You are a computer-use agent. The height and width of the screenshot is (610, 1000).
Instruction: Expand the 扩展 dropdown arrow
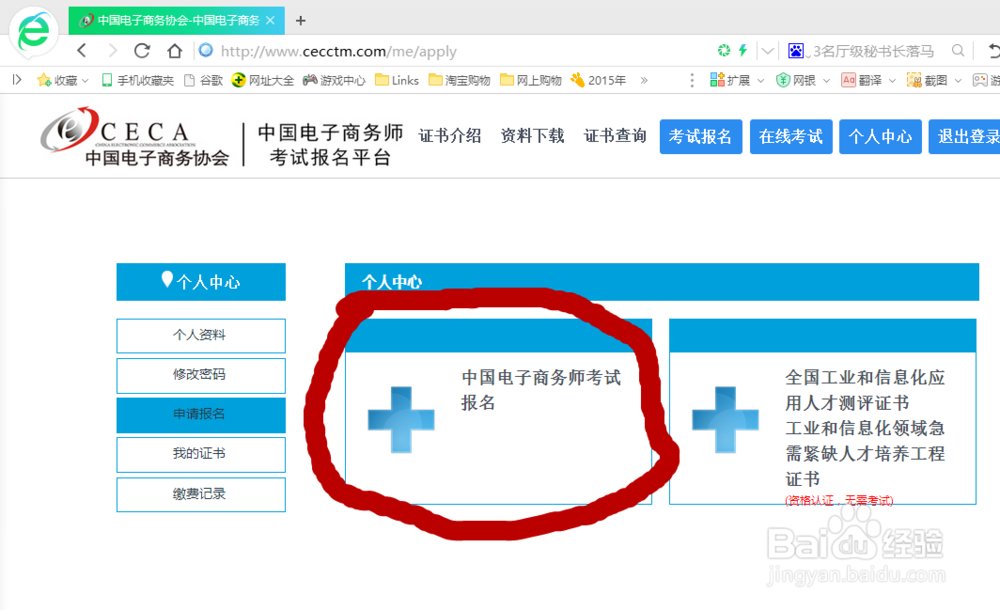760,80
